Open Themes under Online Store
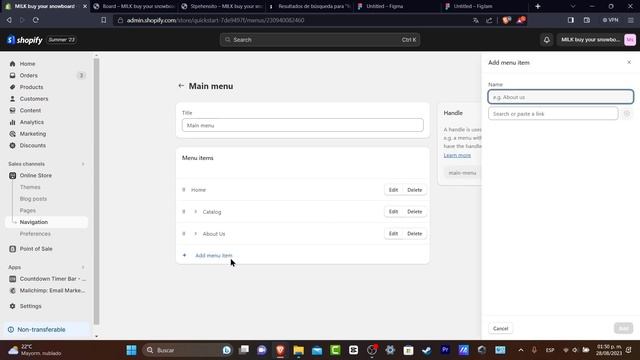This screenshot has height=360, width=640. pyautogui.click(x=30, y=187)
